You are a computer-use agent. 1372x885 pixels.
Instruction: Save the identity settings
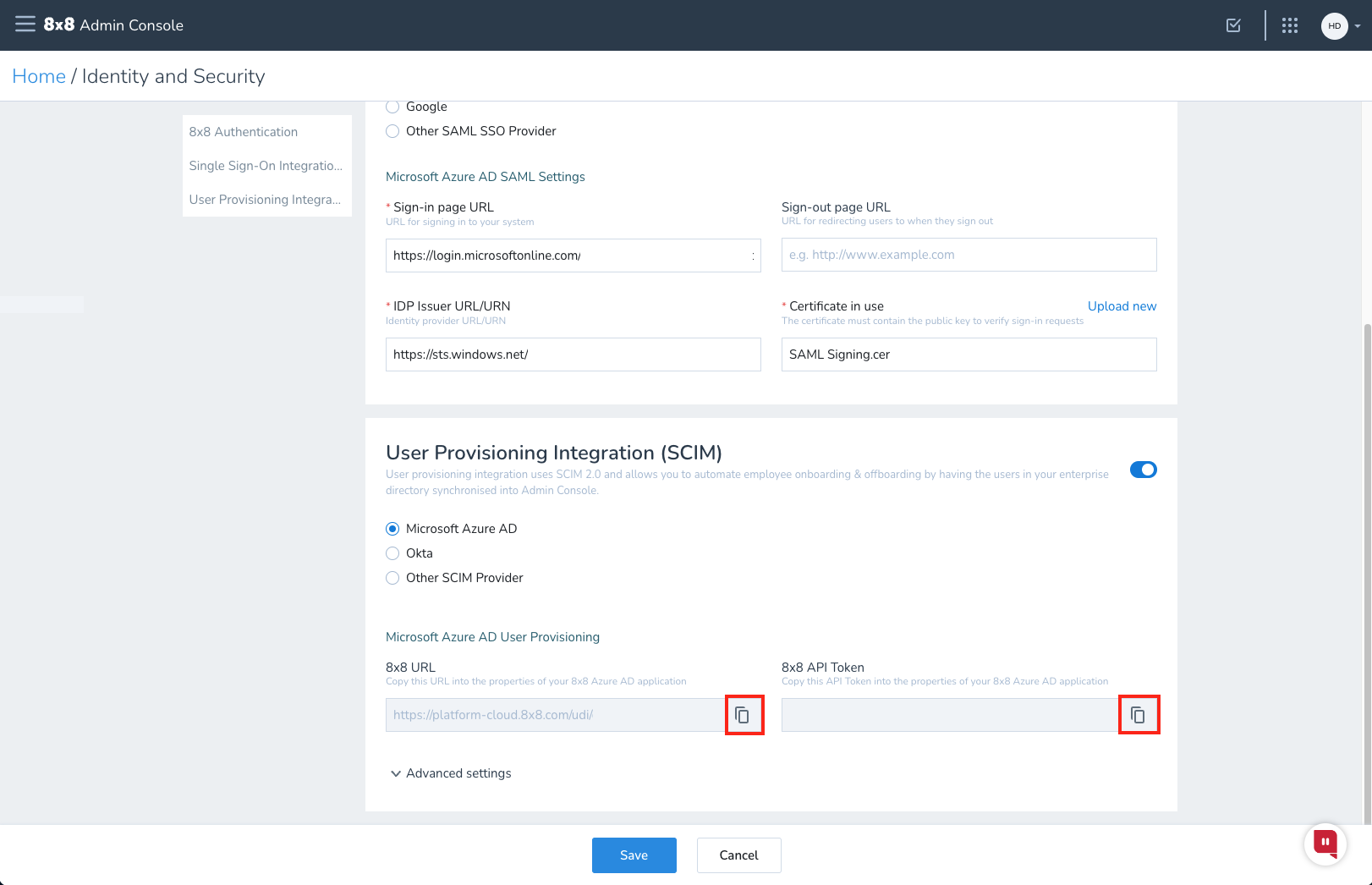(634, 855)
